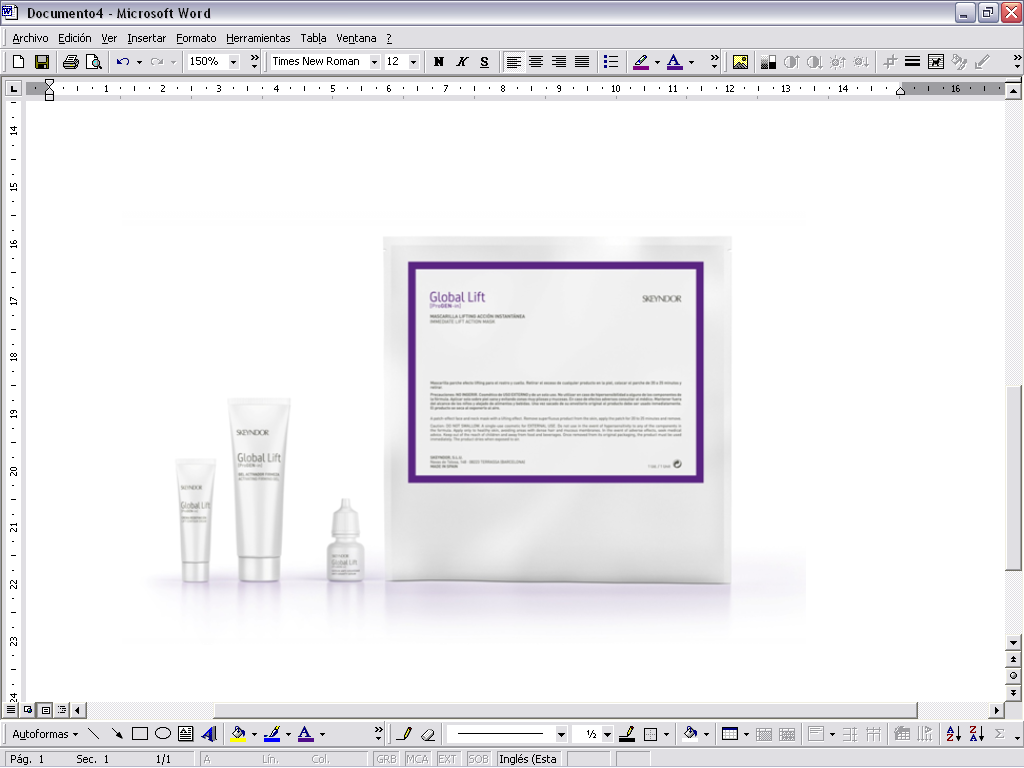
Task: Open the zoom 150% dropdown
Action: coord(234,62)
